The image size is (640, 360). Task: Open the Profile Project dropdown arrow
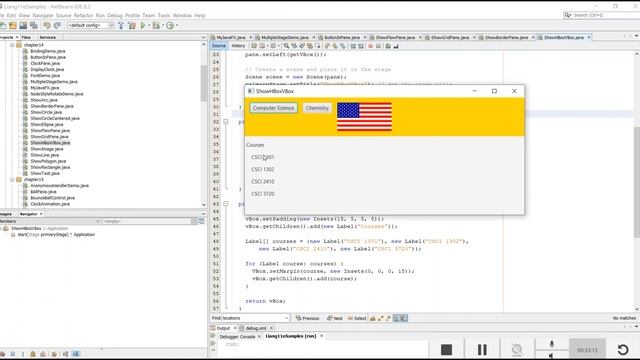177,25
